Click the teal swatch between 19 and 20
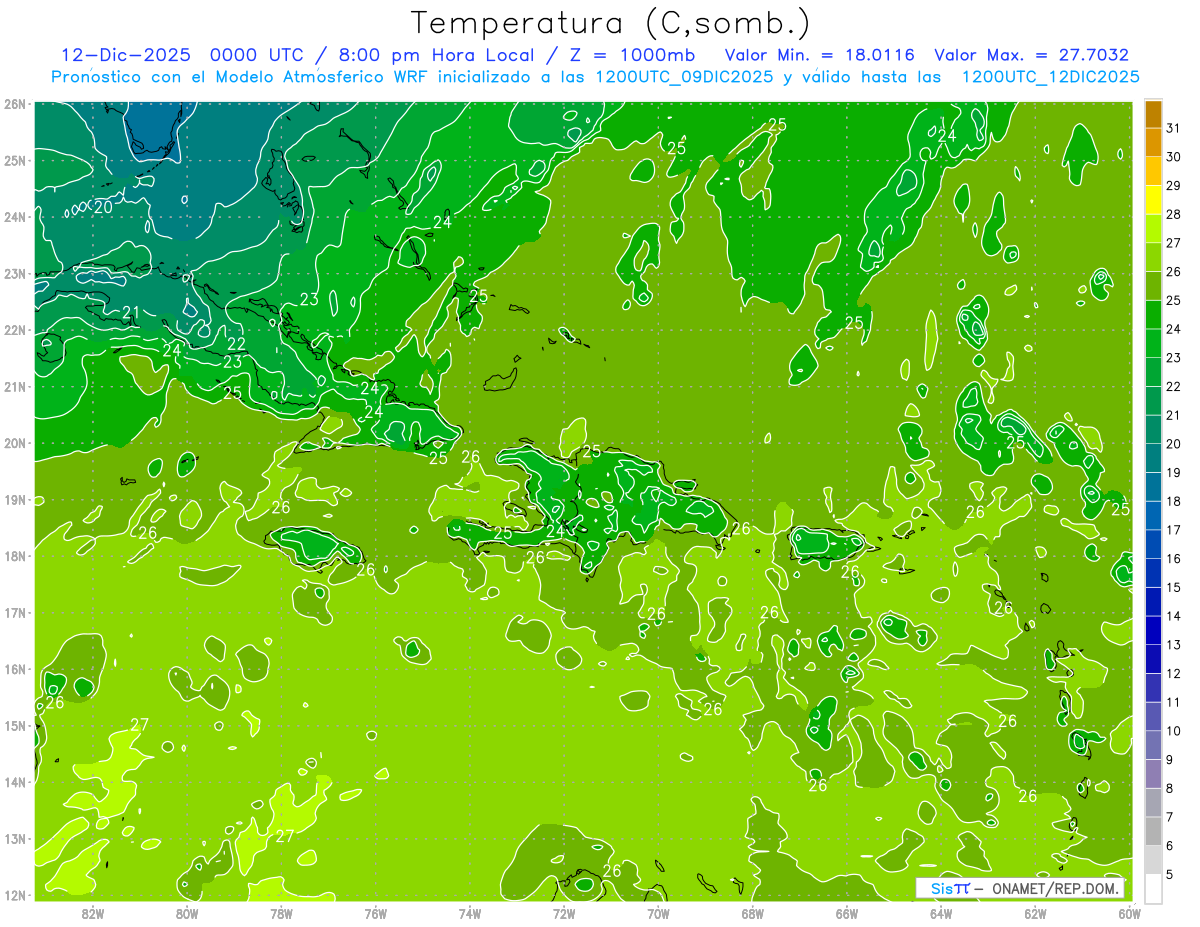 point(1153,458)
